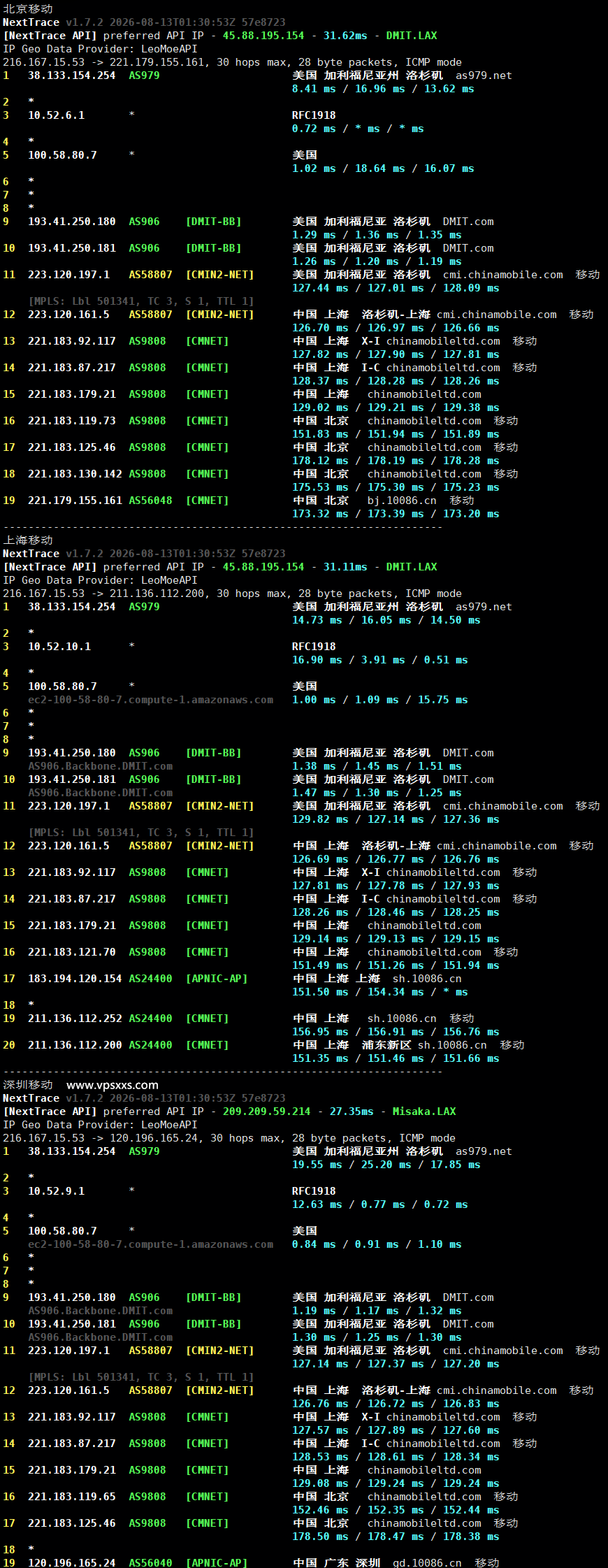608x1568 pixels.
Task: Click hop IP '211.136.112.252'
Action: tap(75, 1018)
